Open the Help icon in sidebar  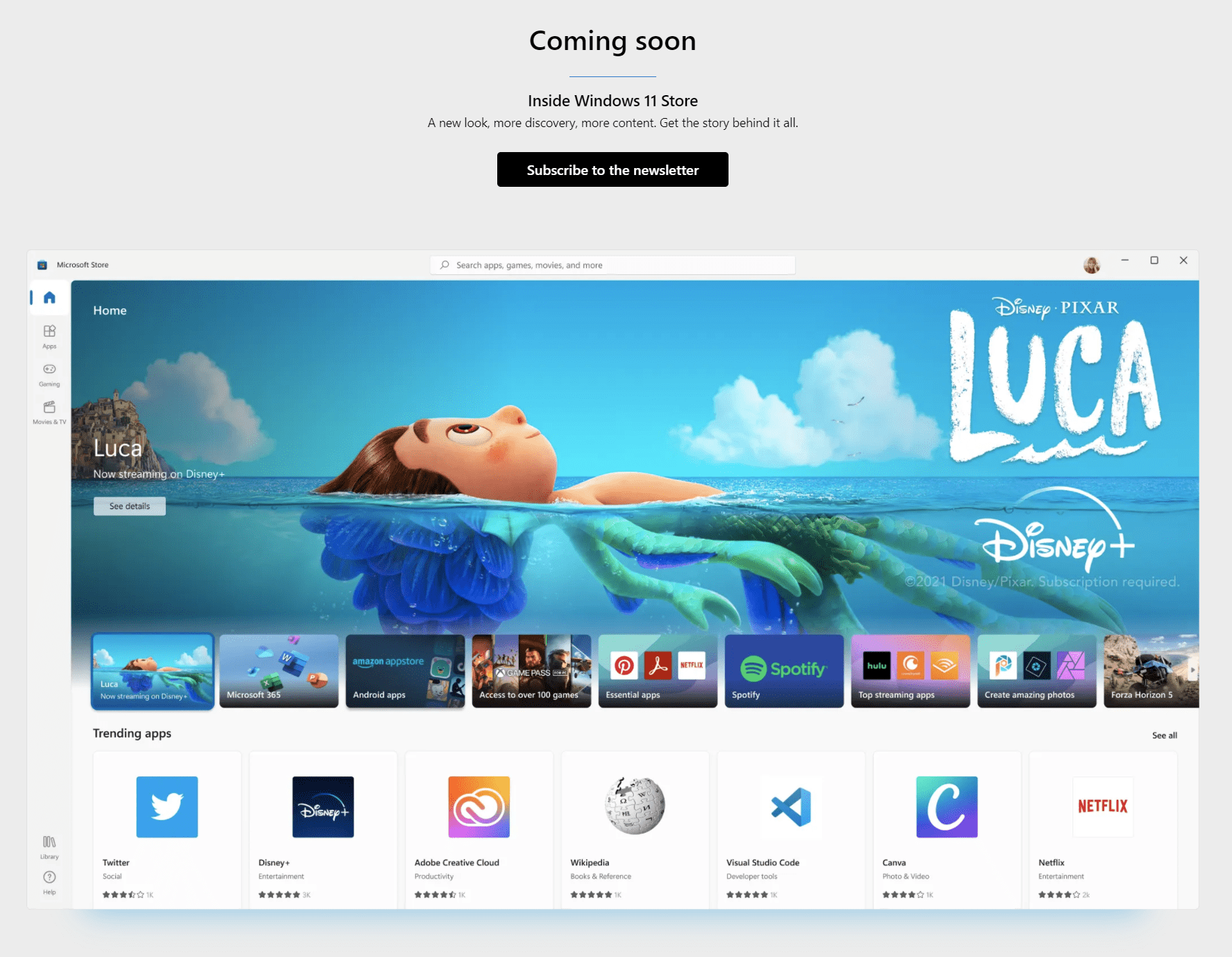pyautogui.click(x=49, y=883)
